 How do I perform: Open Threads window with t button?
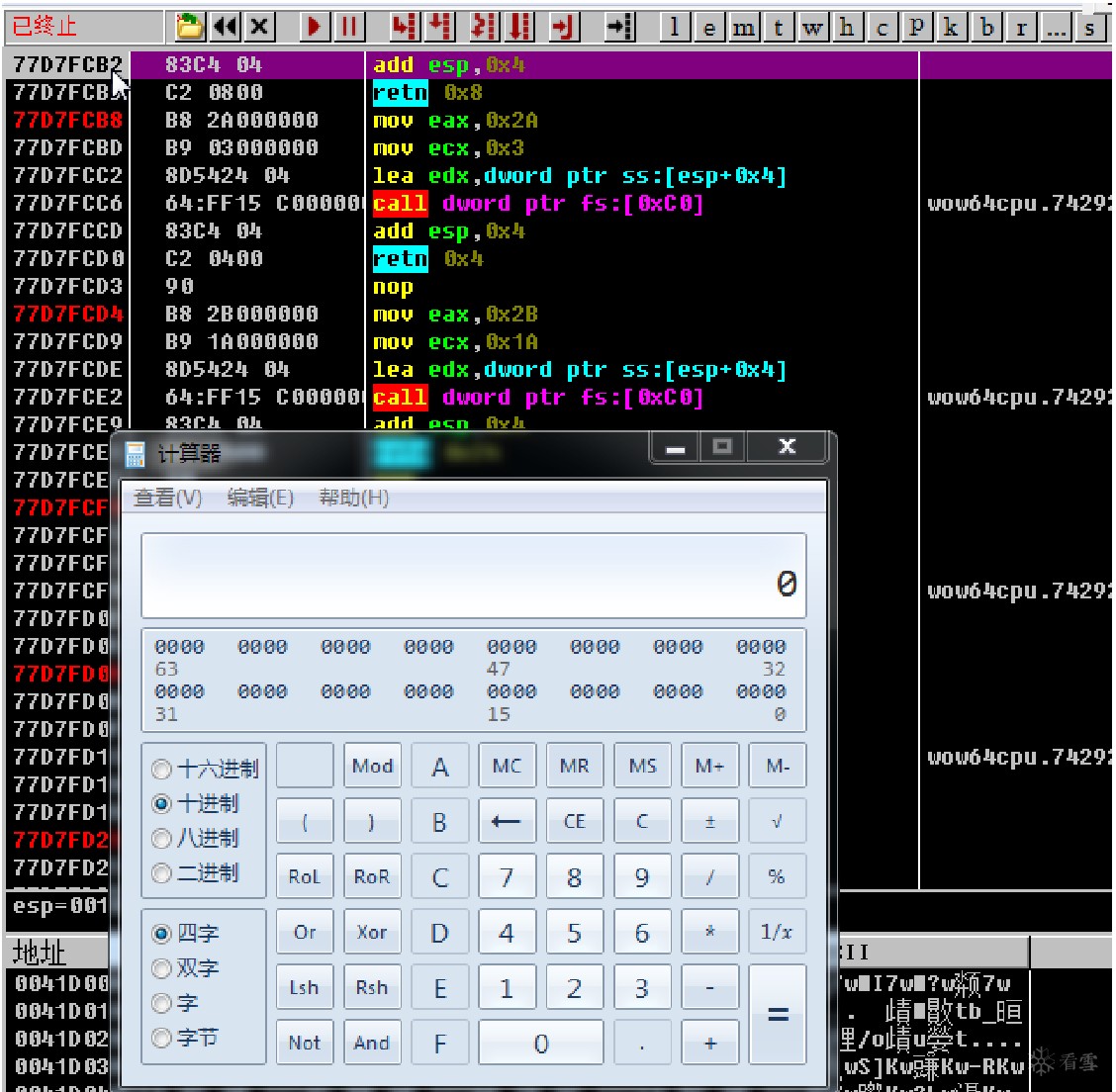[x=778, y=27]
